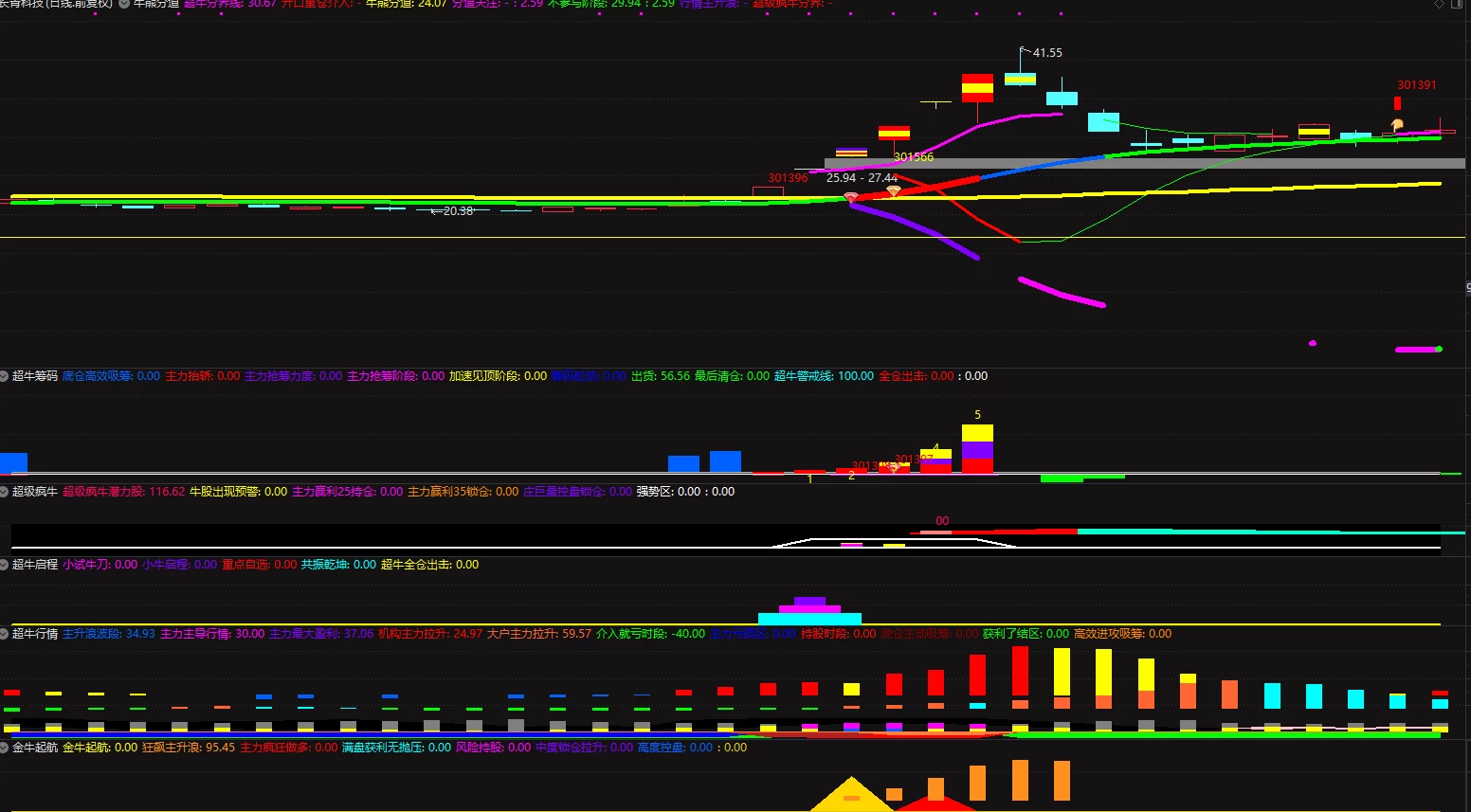
Task: Click the pointing hand icon below 301391
Action: point(1396,125)
